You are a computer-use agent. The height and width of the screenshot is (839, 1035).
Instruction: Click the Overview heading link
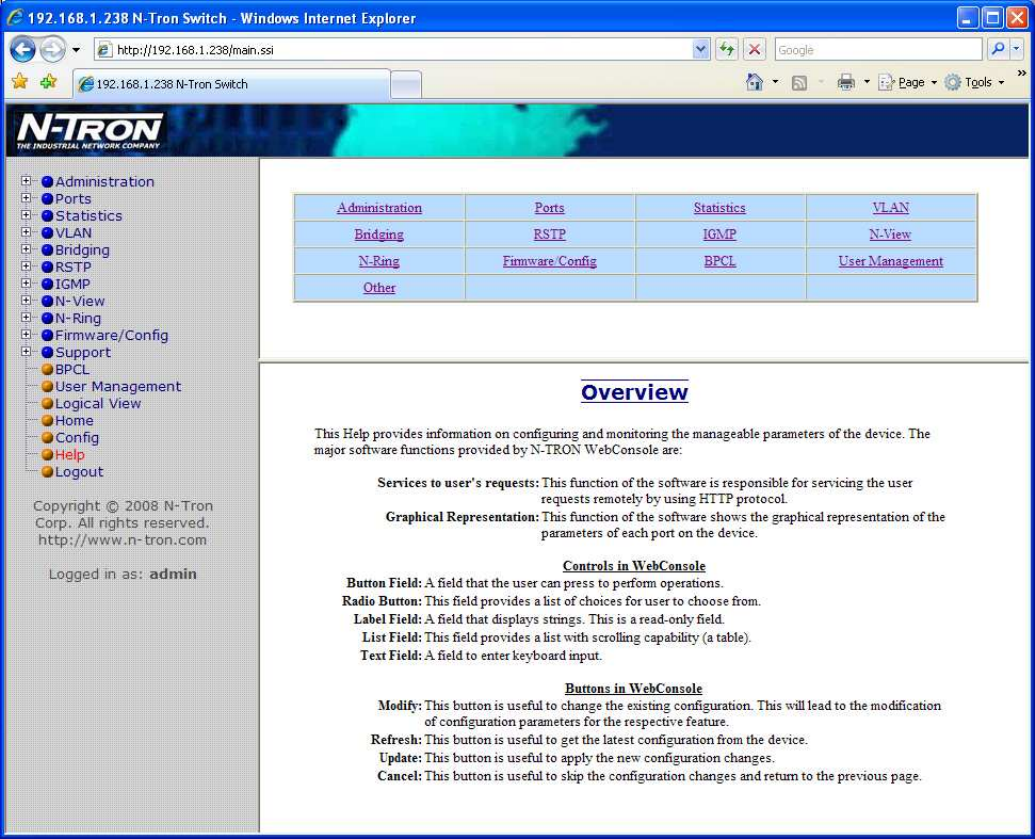coord(634,392)
